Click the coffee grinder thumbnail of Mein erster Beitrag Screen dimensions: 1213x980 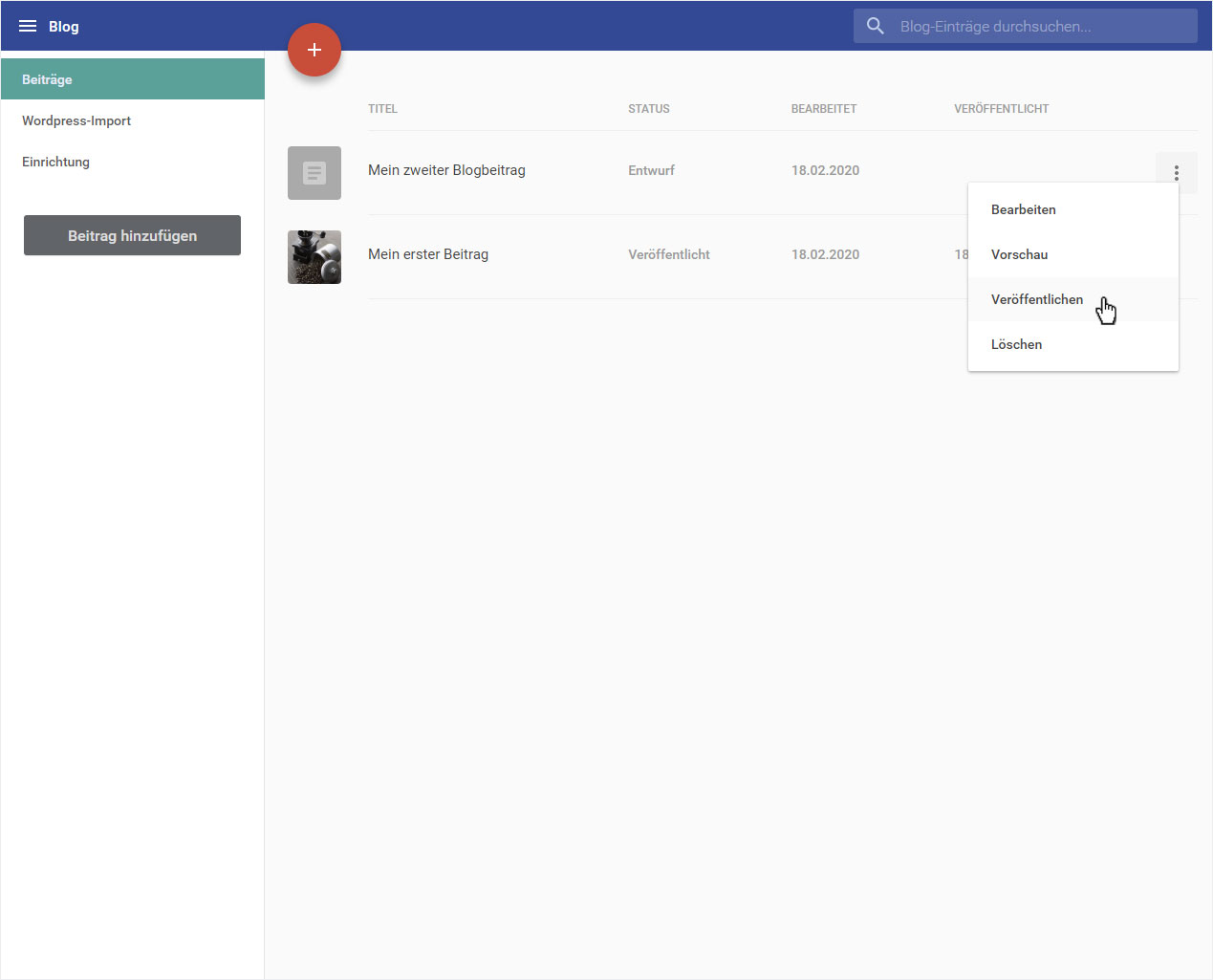click(x=314, y=257)
